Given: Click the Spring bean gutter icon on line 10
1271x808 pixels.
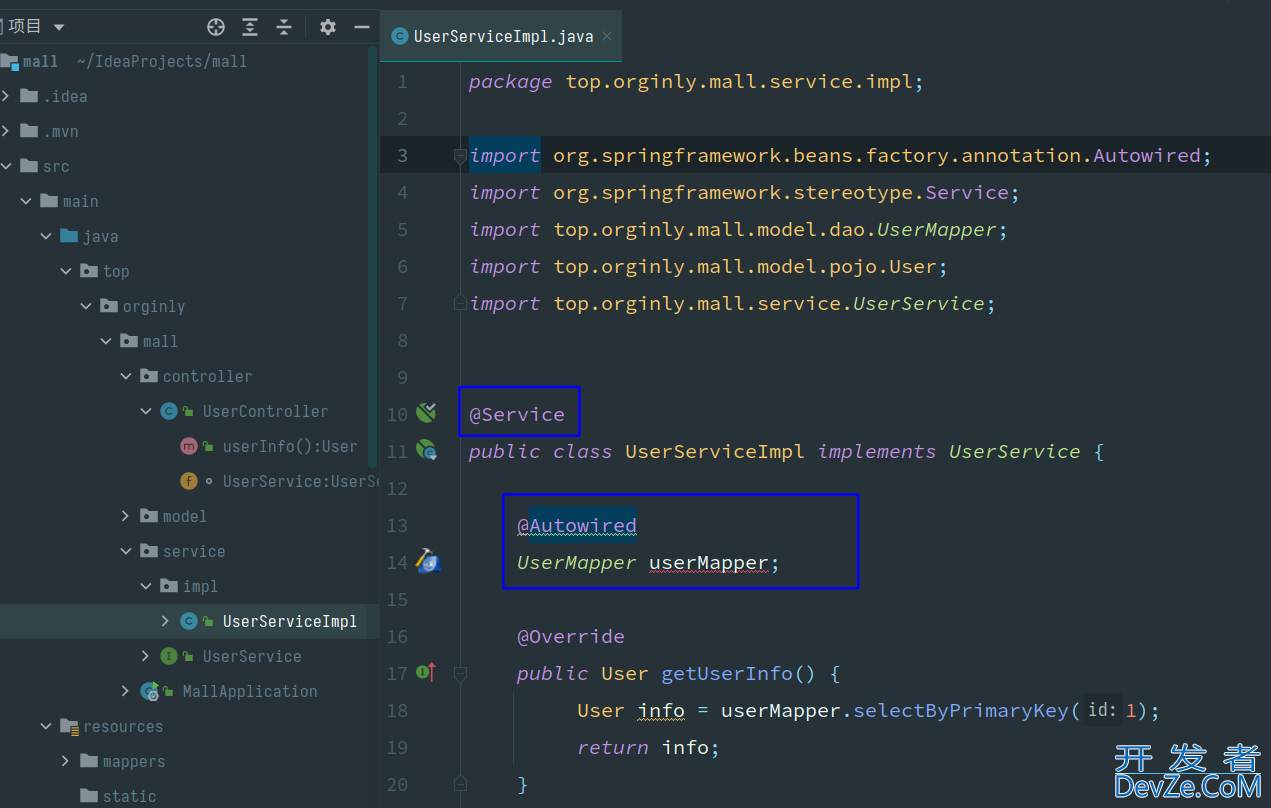Looking at the screenshot, I should pos(427,413).
